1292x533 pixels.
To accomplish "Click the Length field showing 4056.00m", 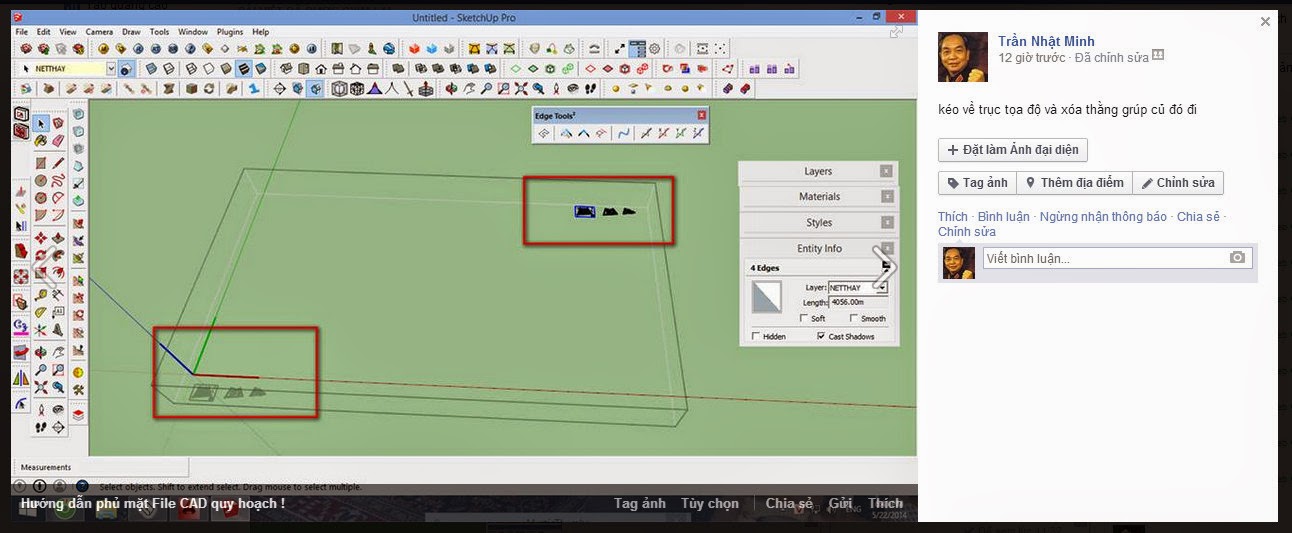I will coord(858,302).
